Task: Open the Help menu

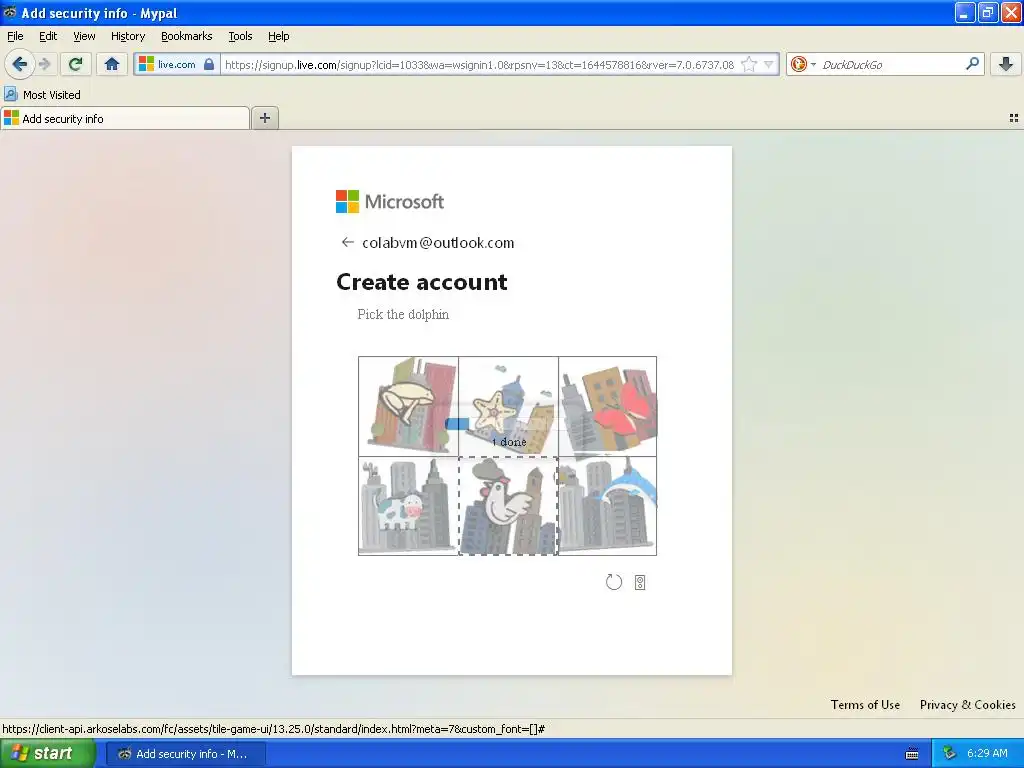Action: coord(278,36)
